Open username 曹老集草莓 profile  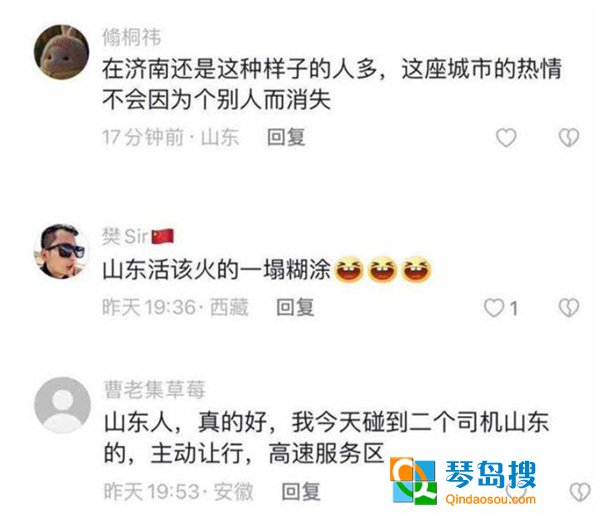point(155,390)
